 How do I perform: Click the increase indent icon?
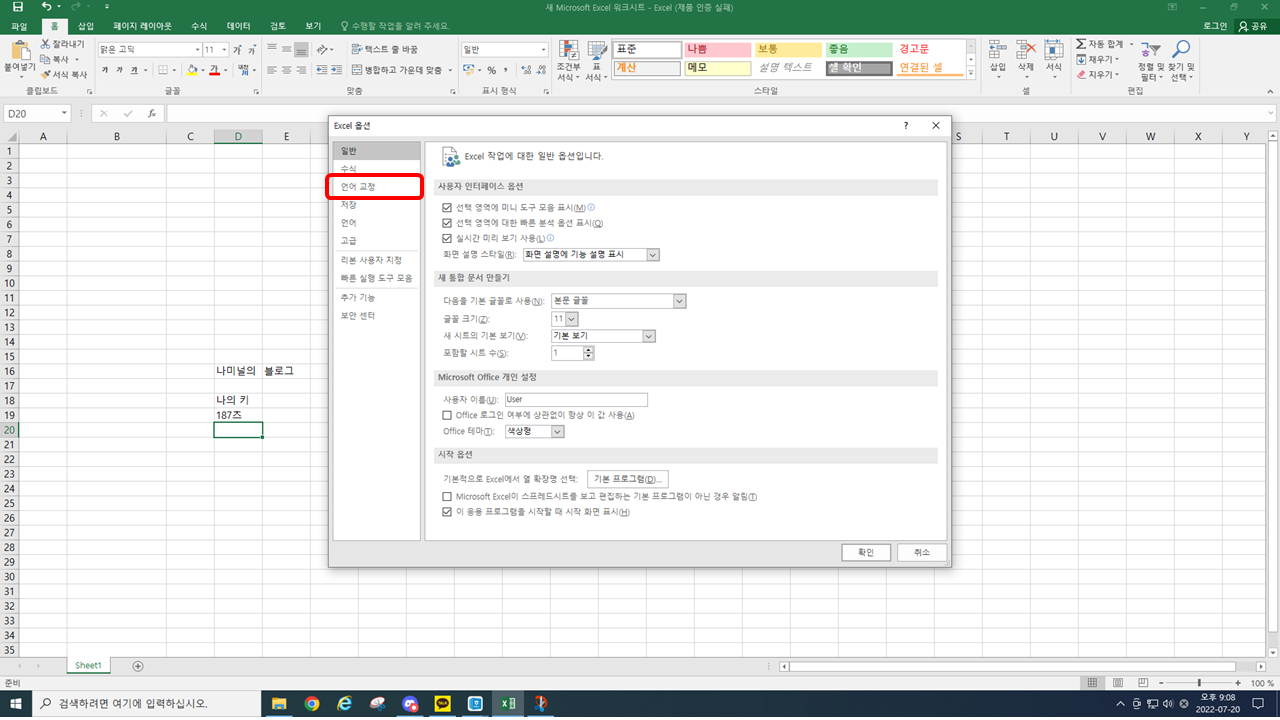tap(337, 70)
